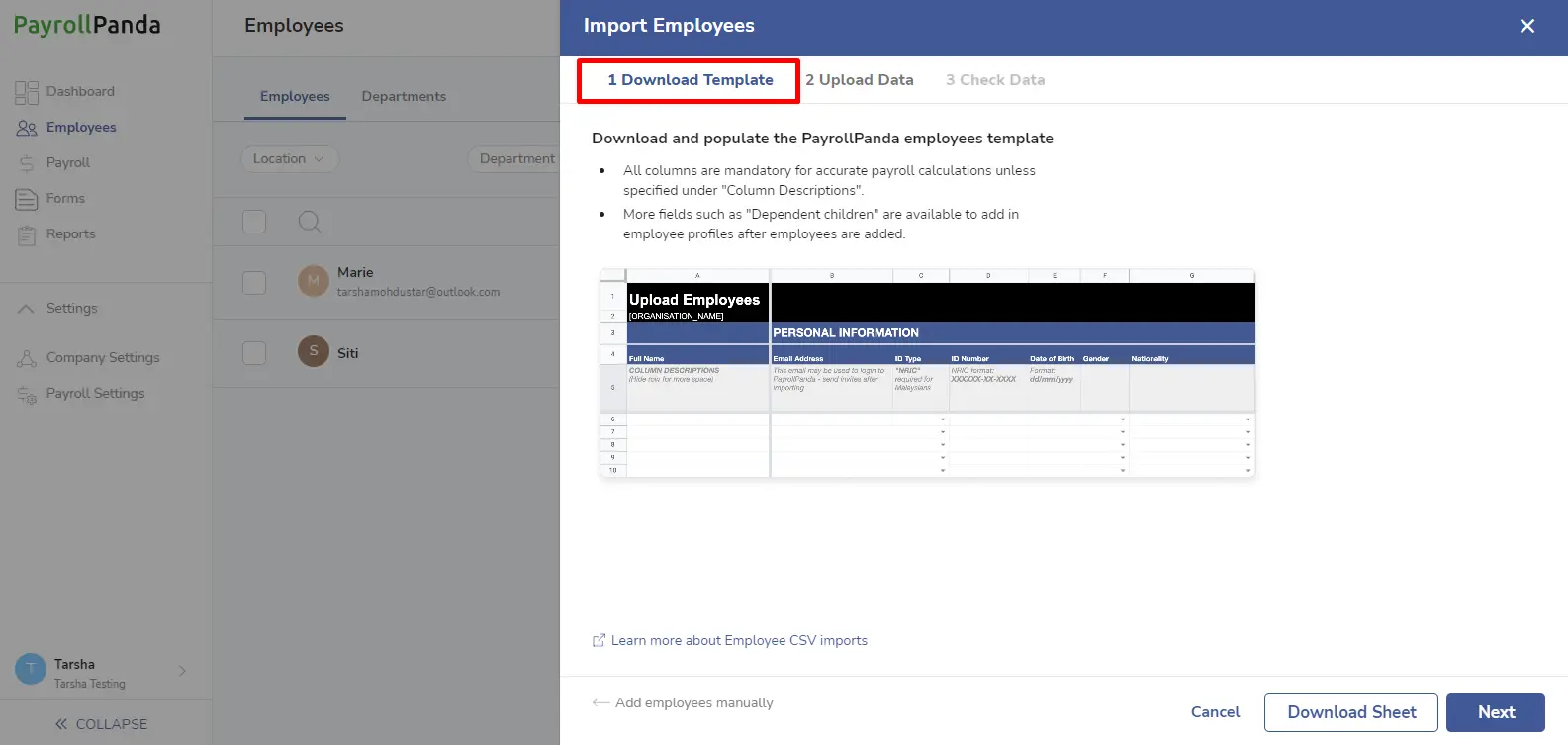This screenshot has width=1568, height=745.
Task: Collapse the Settings section chevron
Action: (x=27, y=309)
